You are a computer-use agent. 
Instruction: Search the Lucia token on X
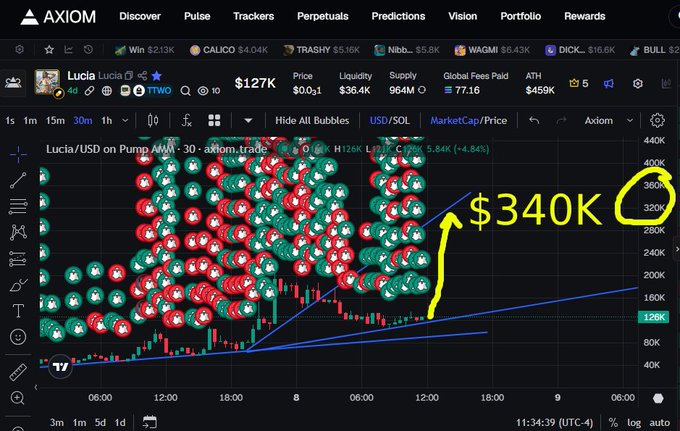pyautogui.click(x=185, y=91)
